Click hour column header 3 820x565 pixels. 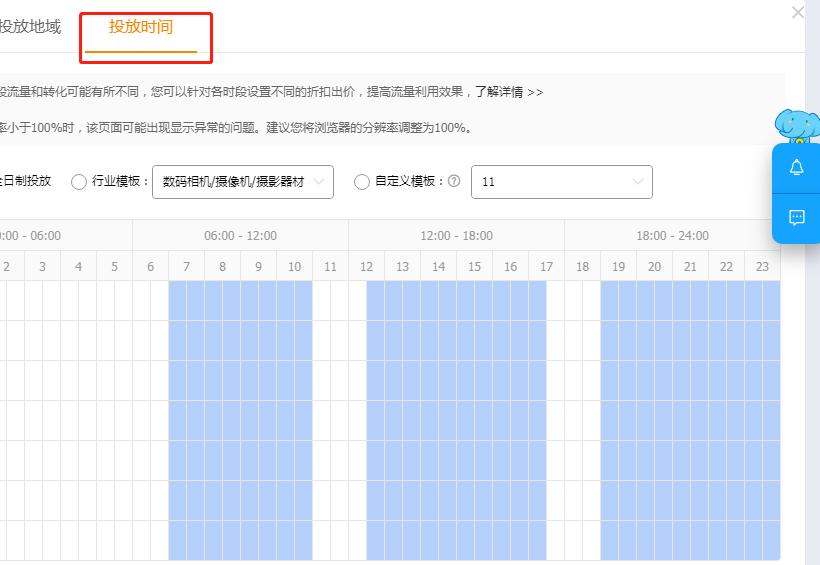click(x=42, y=266)
